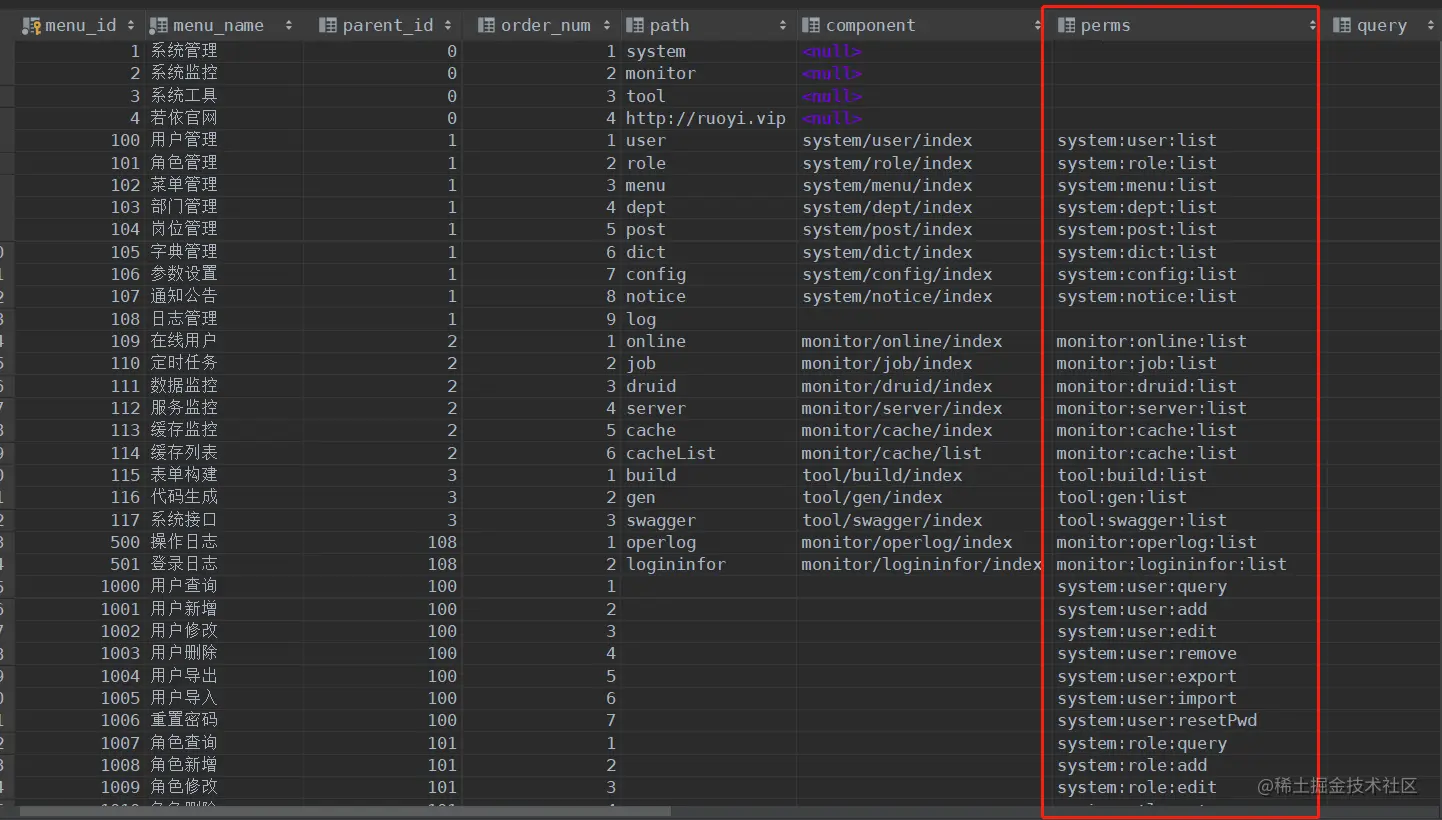
Task: Select the perms cell system:user:export
Action: 1147,676
